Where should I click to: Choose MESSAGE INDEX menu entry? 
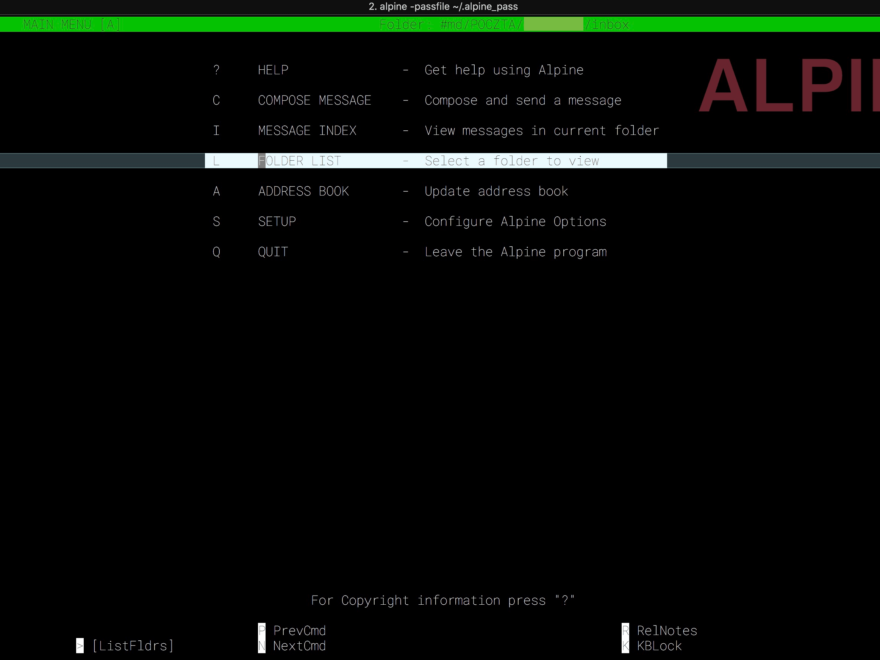307,131
